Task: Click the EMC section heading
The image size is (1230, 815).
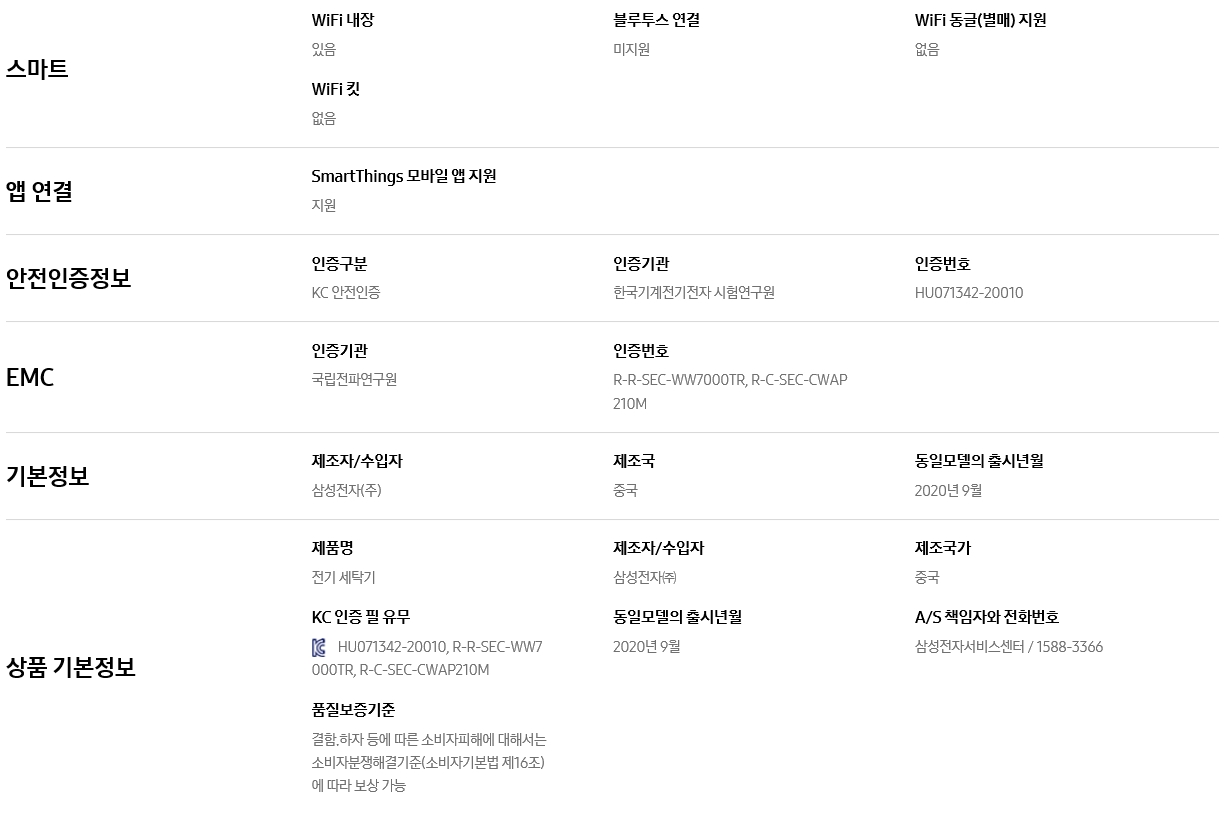Action: (x=30, y=377)
